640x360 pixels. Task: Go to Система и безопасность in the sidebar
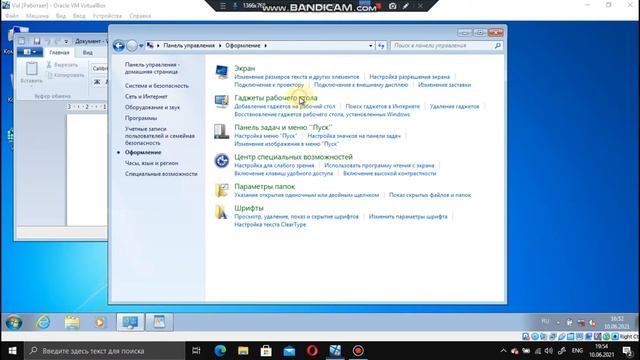157,86
